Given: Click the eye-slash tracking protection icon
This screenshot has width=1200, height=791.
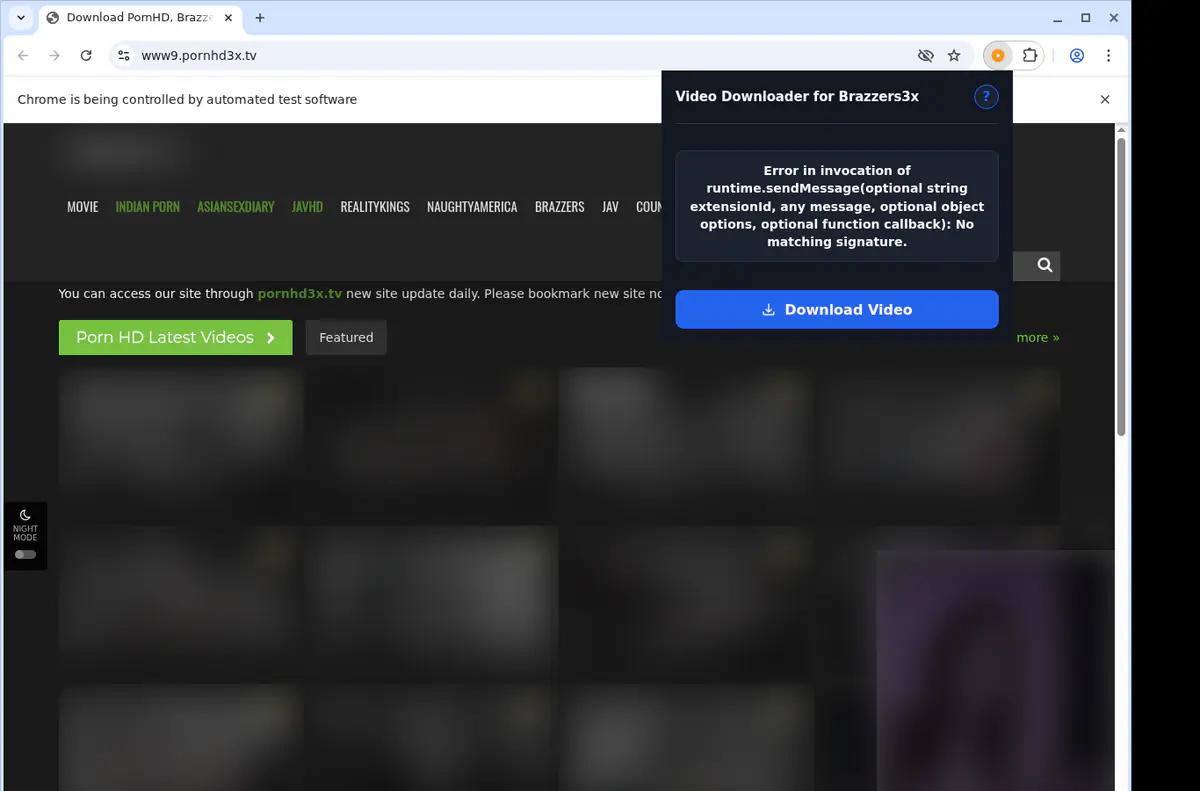Looking at the screenshot, I should pos(925,56).
